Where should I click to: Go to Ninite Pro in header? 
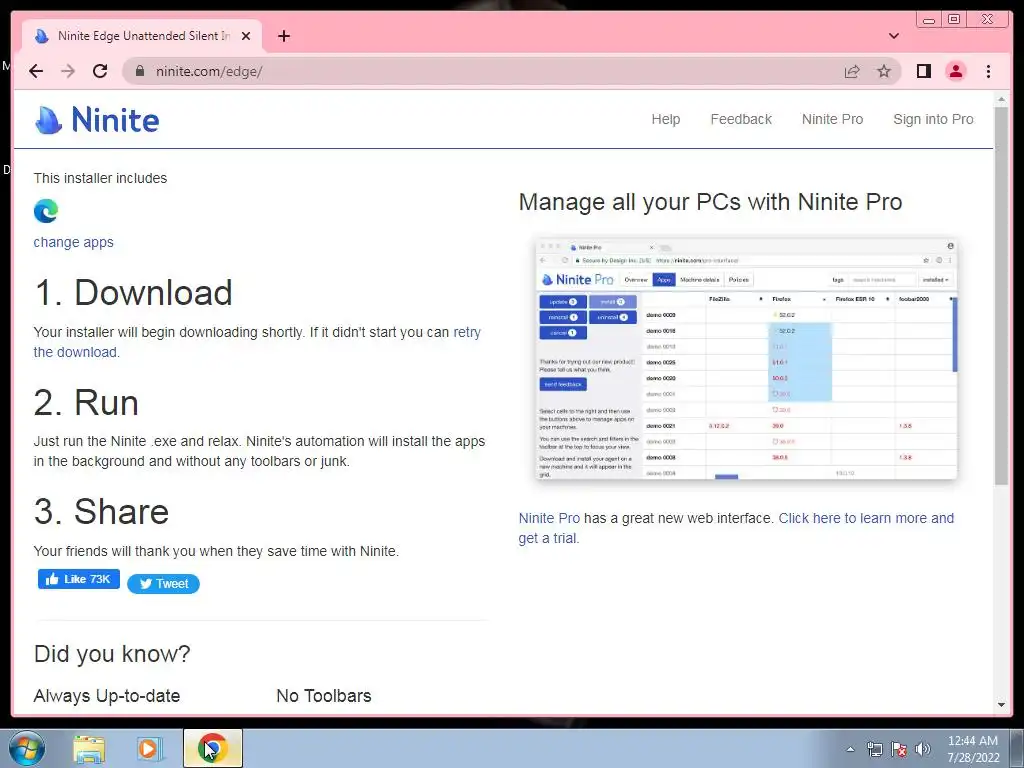click(x=832, y=120)
